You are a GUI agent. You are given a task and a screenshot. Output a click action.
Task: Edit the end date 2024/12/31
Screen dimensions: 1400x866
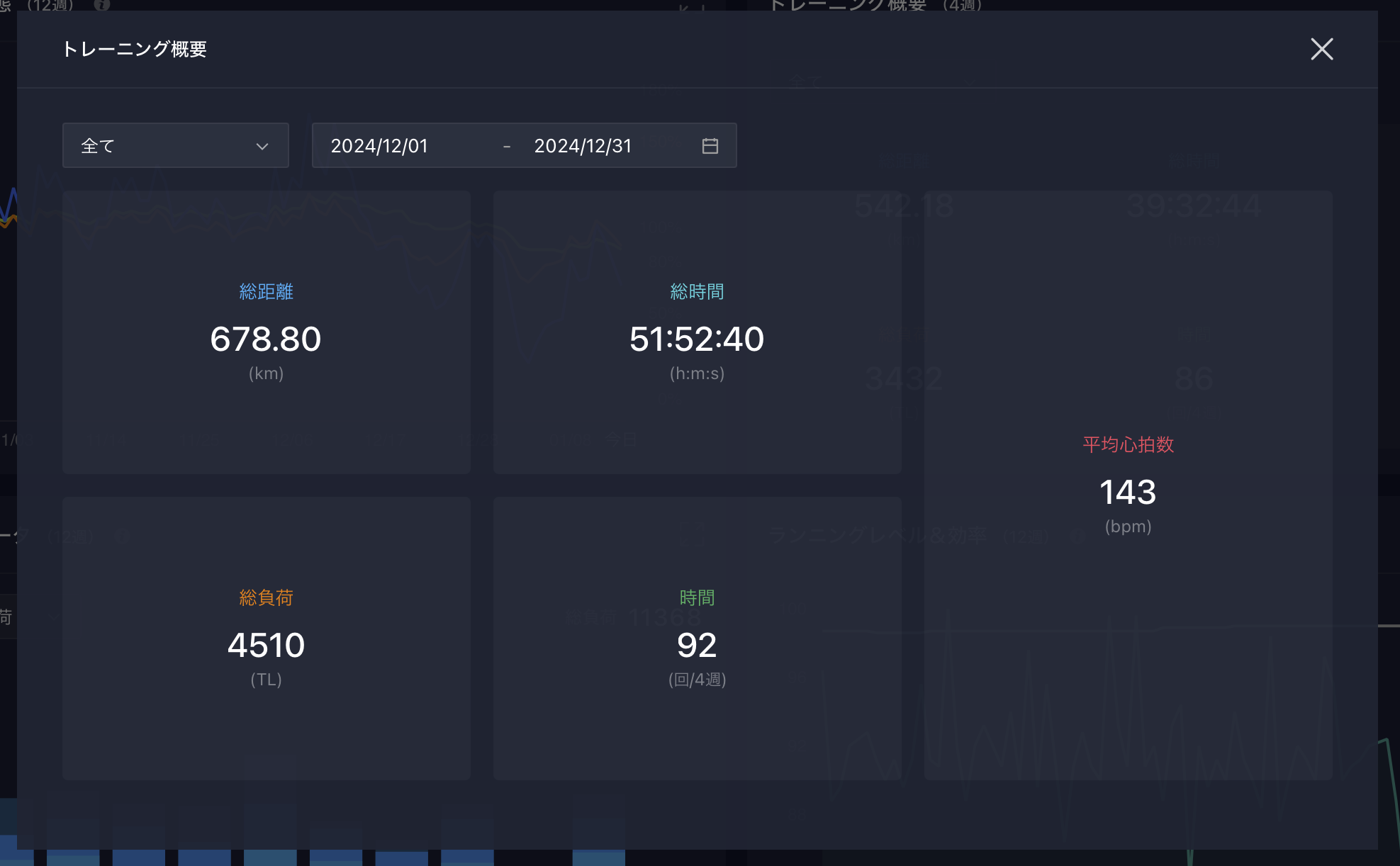pyautogui.click(x=583, y=146)
